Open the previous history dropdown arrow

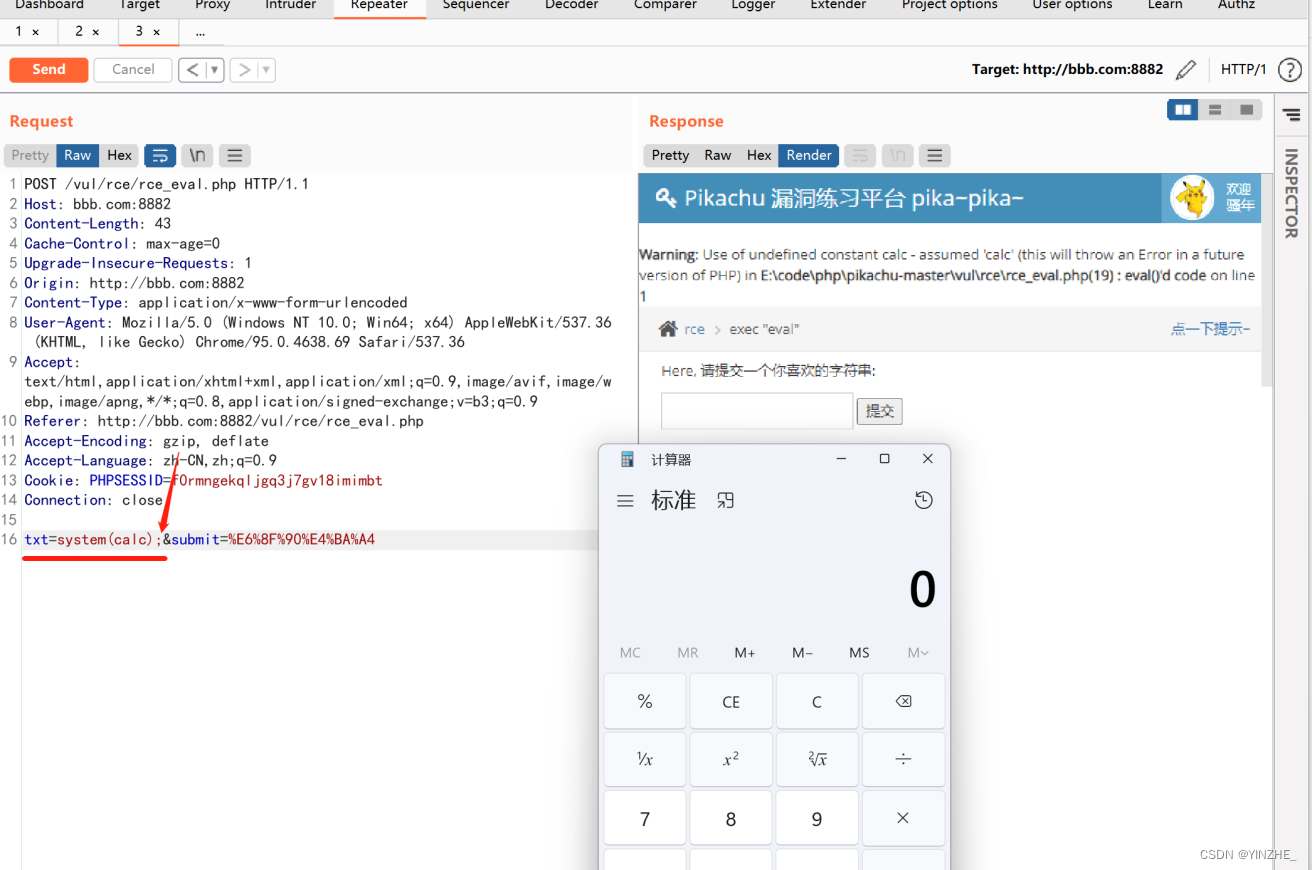coord(215,70)
